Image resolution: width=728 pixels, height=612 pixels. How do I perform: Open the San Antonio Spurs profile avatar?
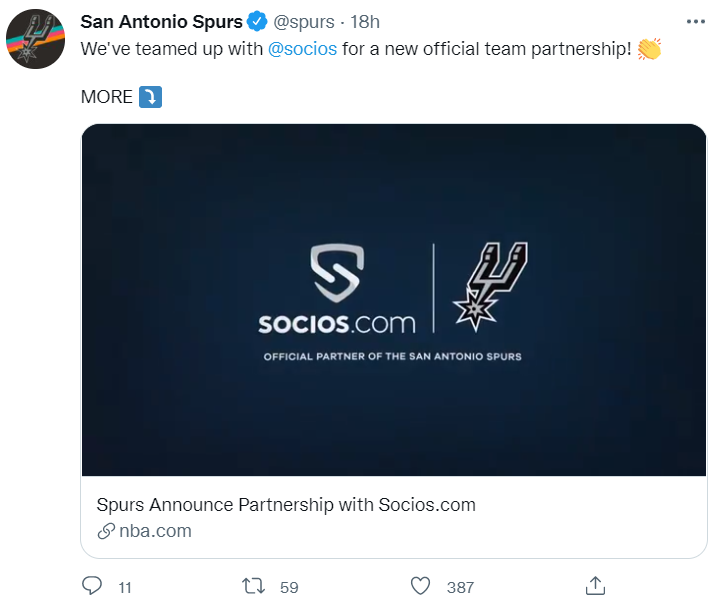(35, 39)
